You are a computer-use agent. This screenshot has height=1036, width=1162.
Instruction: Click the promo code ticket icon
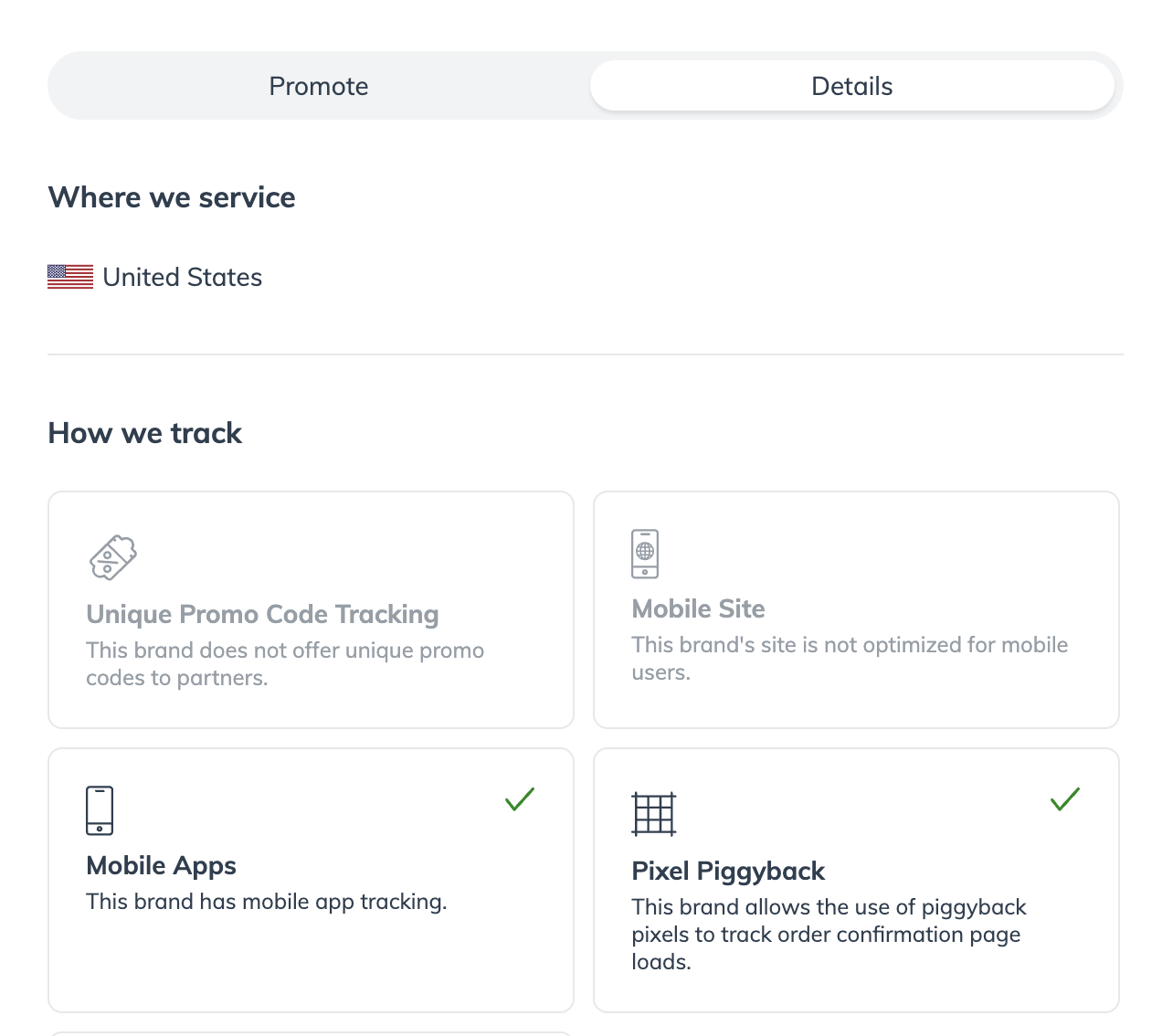[112, 556]
